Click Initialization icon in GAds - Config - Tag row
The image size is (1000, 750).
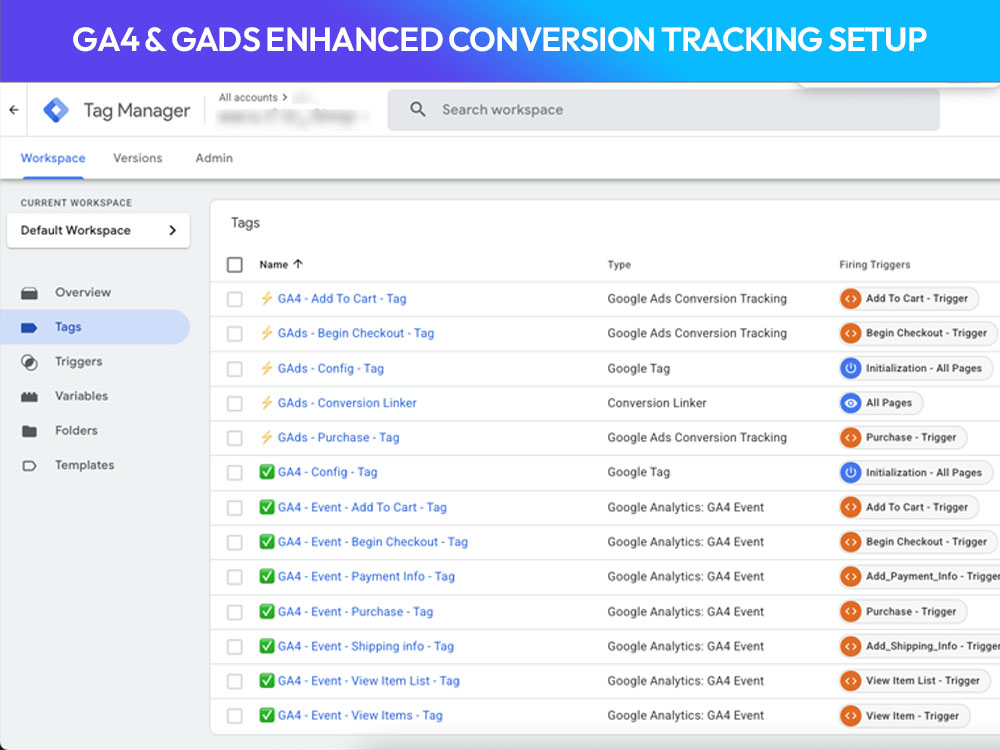pos(851,368)
